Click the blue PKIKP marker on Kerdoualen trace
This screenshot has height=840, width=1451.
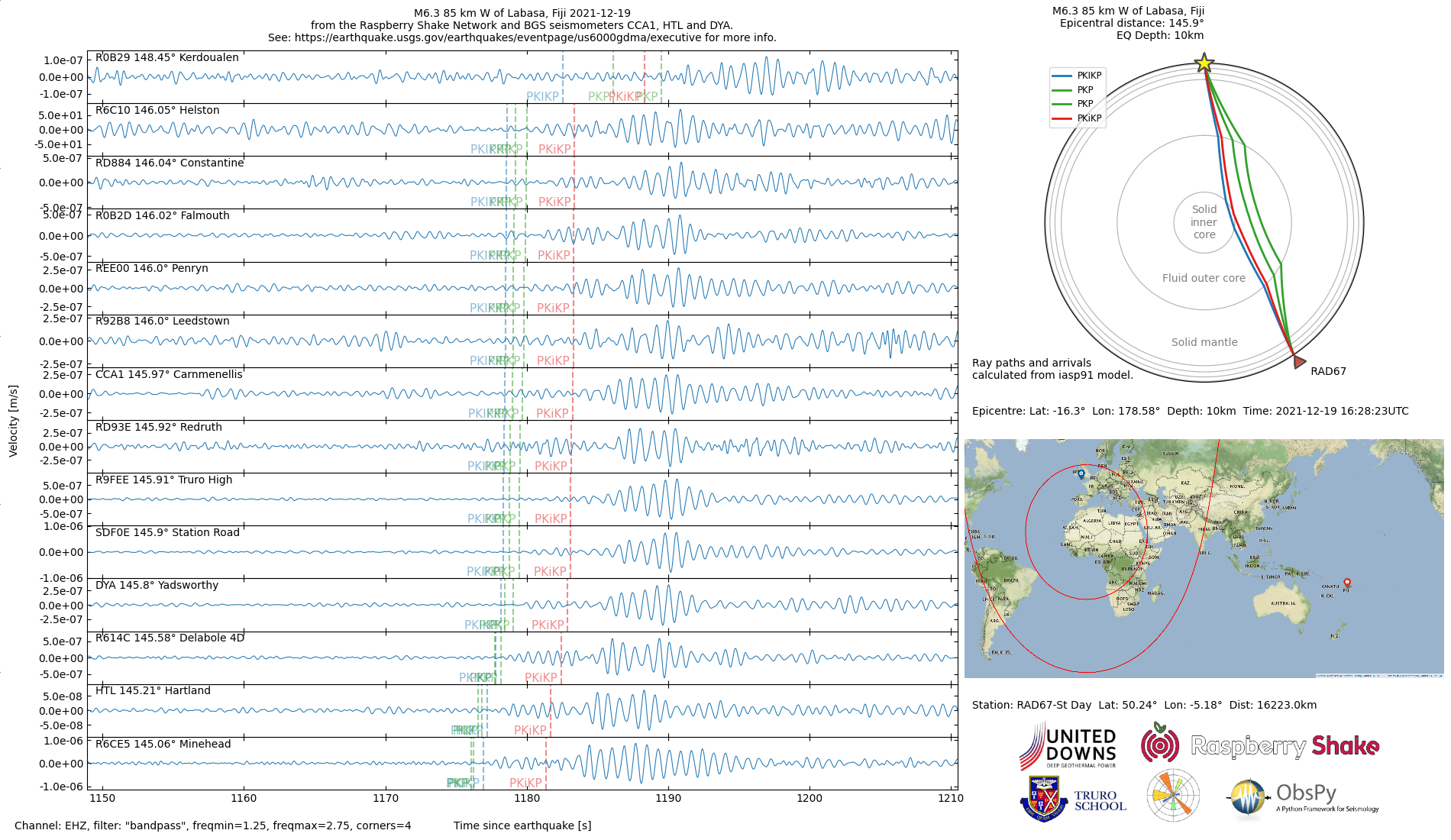543,96
